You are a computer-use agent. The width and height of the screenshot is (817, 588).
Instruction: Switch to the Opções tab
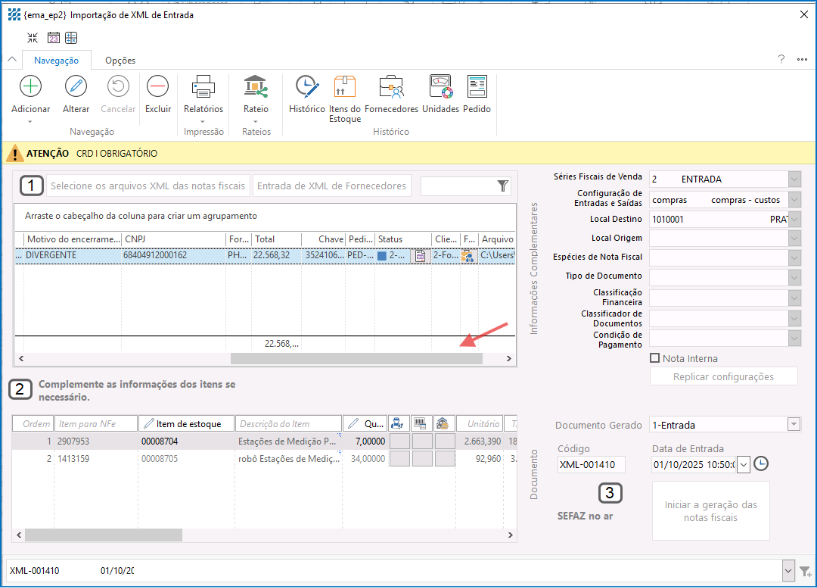121,61
